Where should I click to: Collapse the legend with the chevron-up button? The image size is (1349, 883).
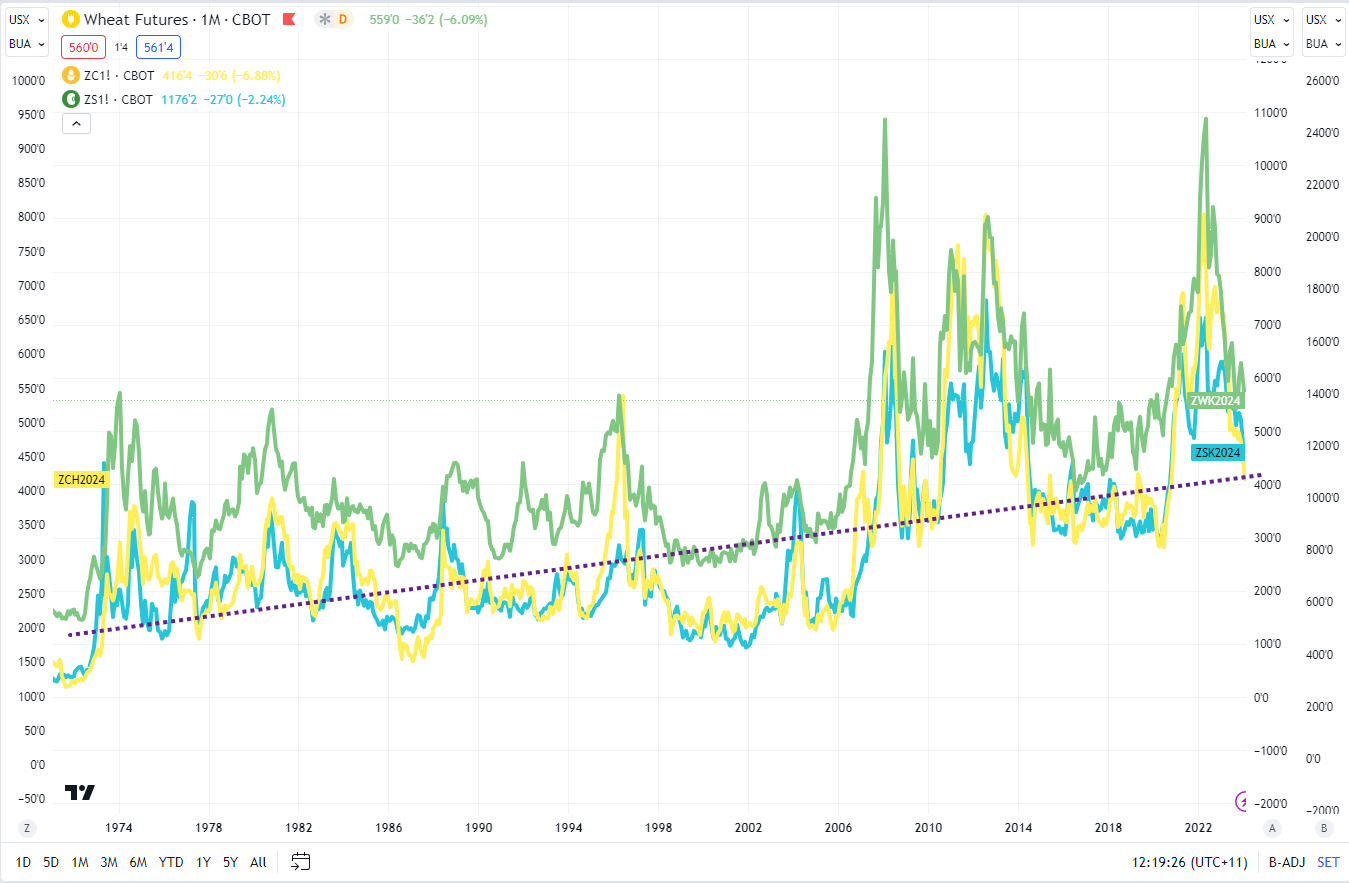(77, 124)
